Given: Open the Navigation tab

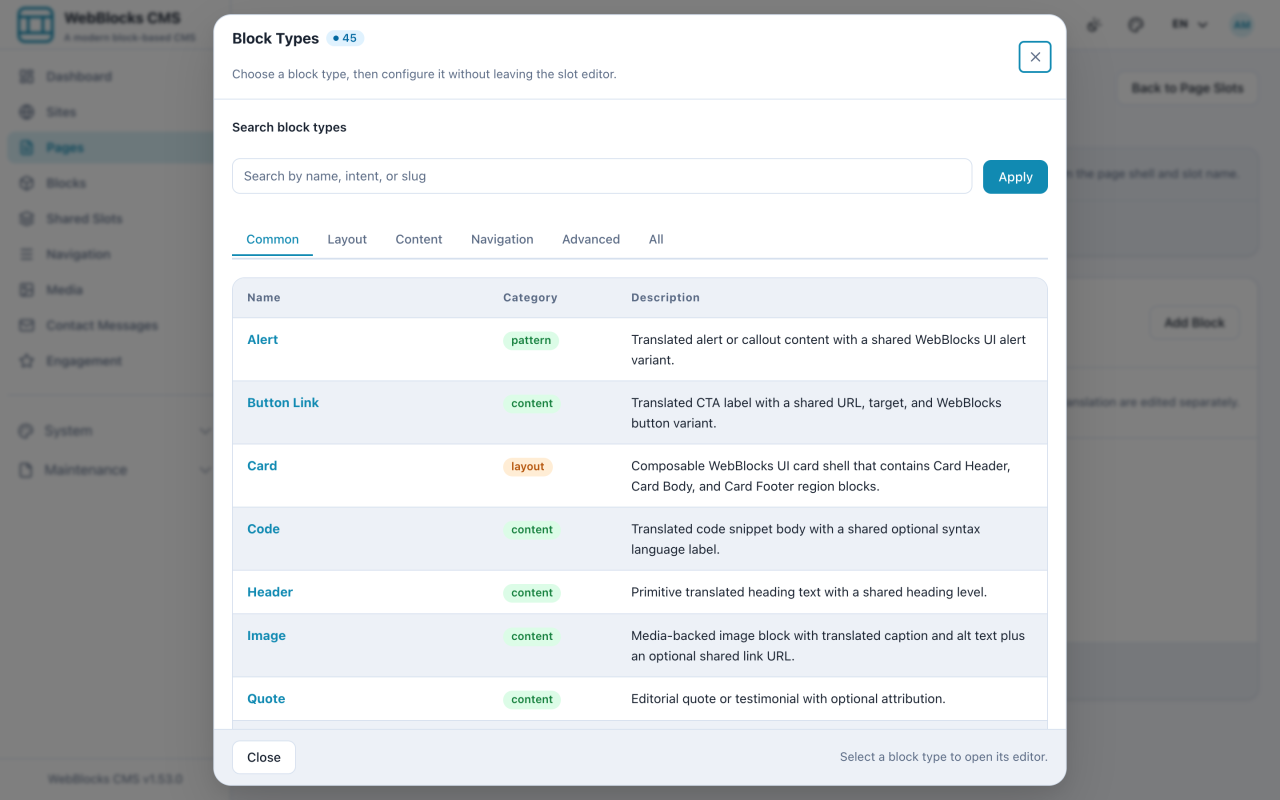Looking at the screenshot, I should pyautogui.click(x=502, y=239).
